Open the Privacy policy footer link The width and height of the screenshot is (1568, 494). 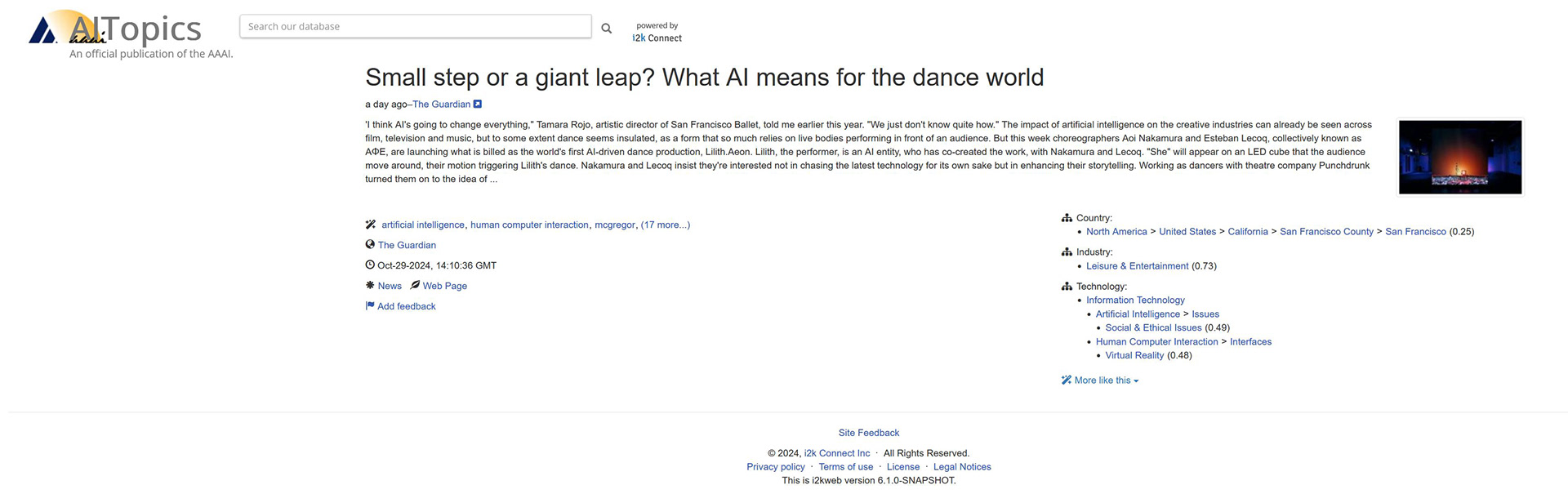point(775,467)
